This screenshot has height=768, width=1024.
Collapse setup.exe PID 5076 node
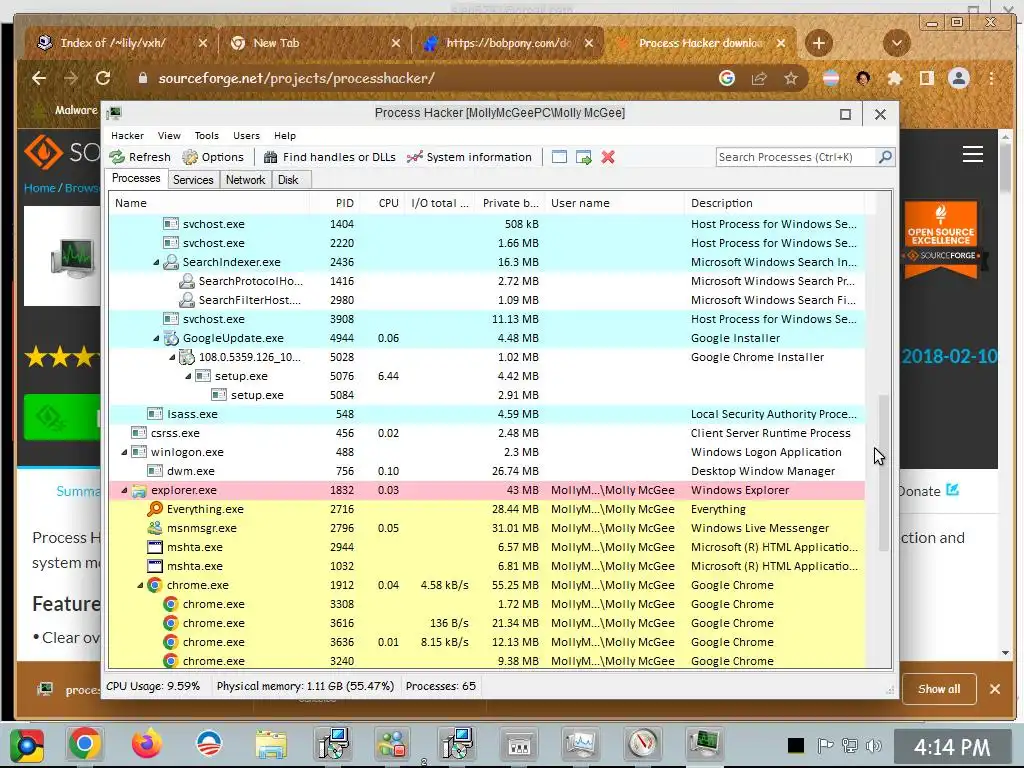(188, 376)
